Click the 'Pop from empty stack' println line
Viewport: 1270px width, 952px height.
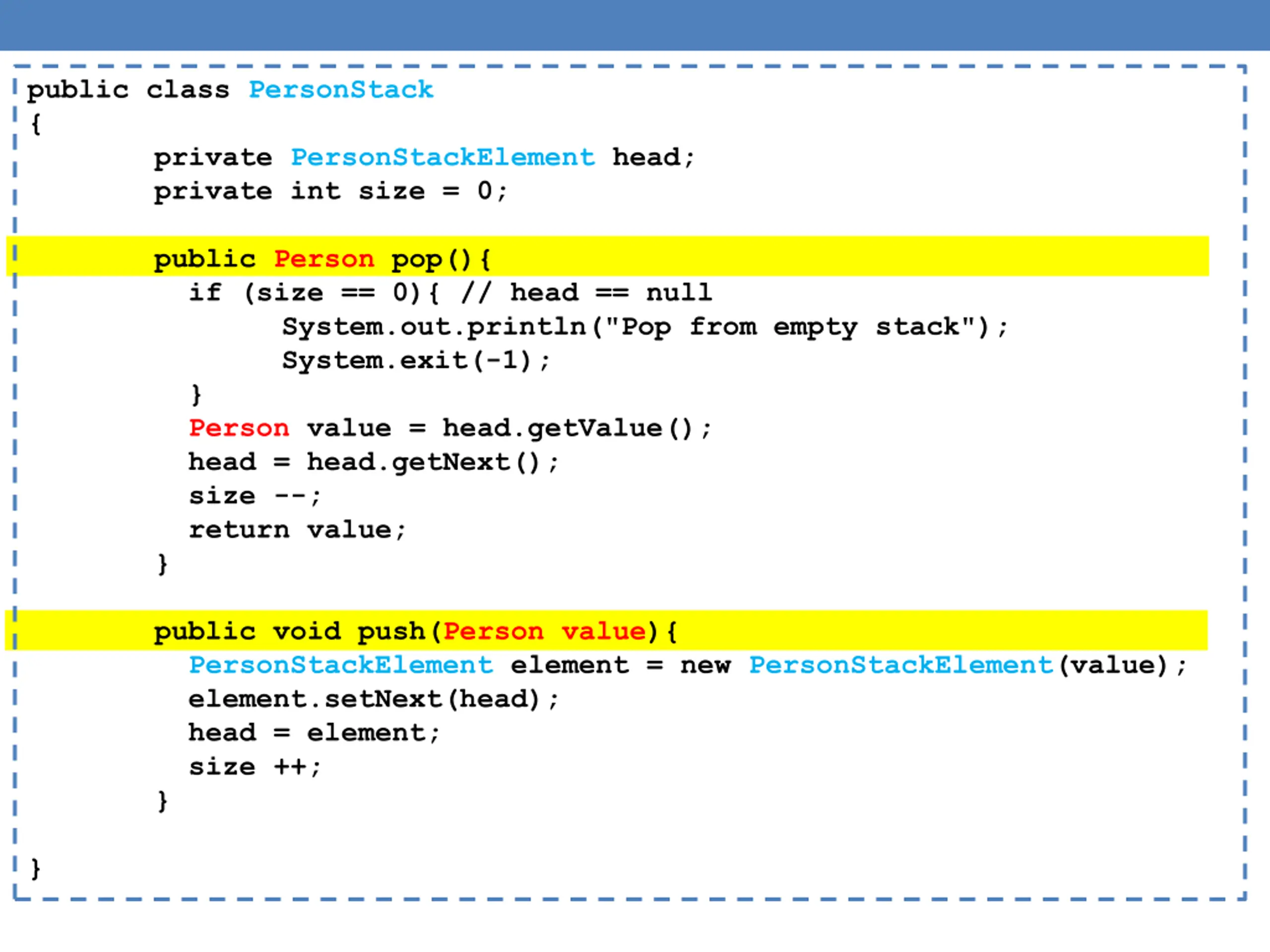[x=645, y=327]
